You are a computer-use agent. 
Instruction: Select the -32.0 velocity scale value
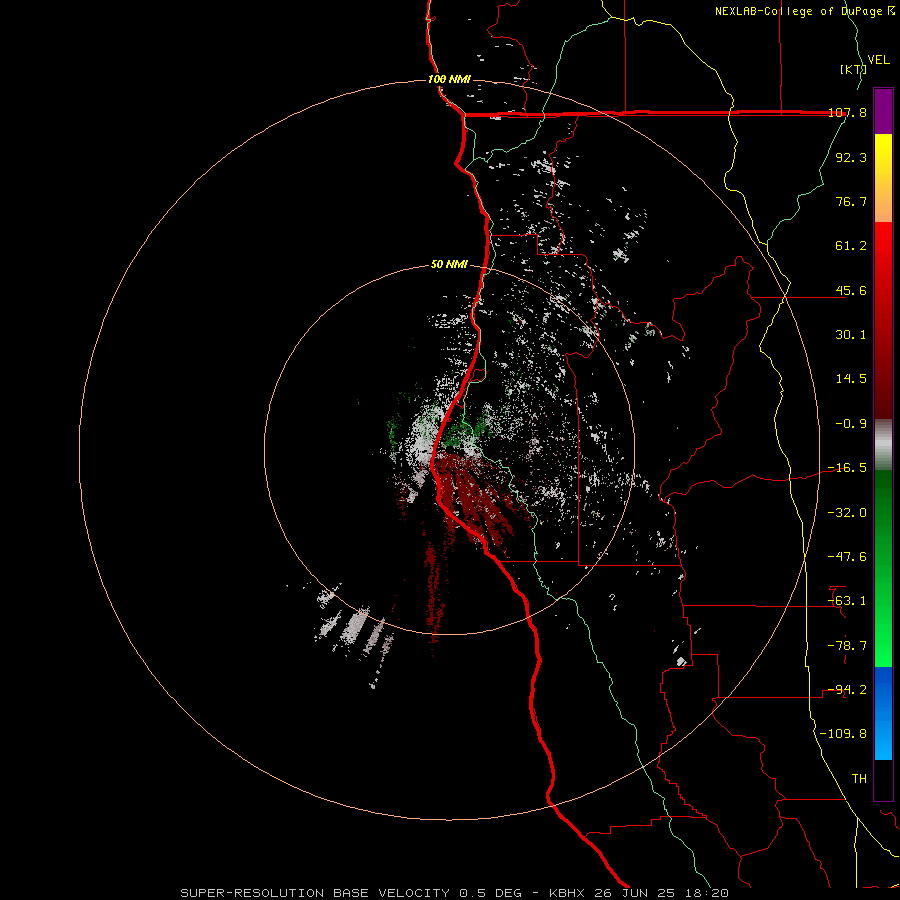click(x=848, y=513)
